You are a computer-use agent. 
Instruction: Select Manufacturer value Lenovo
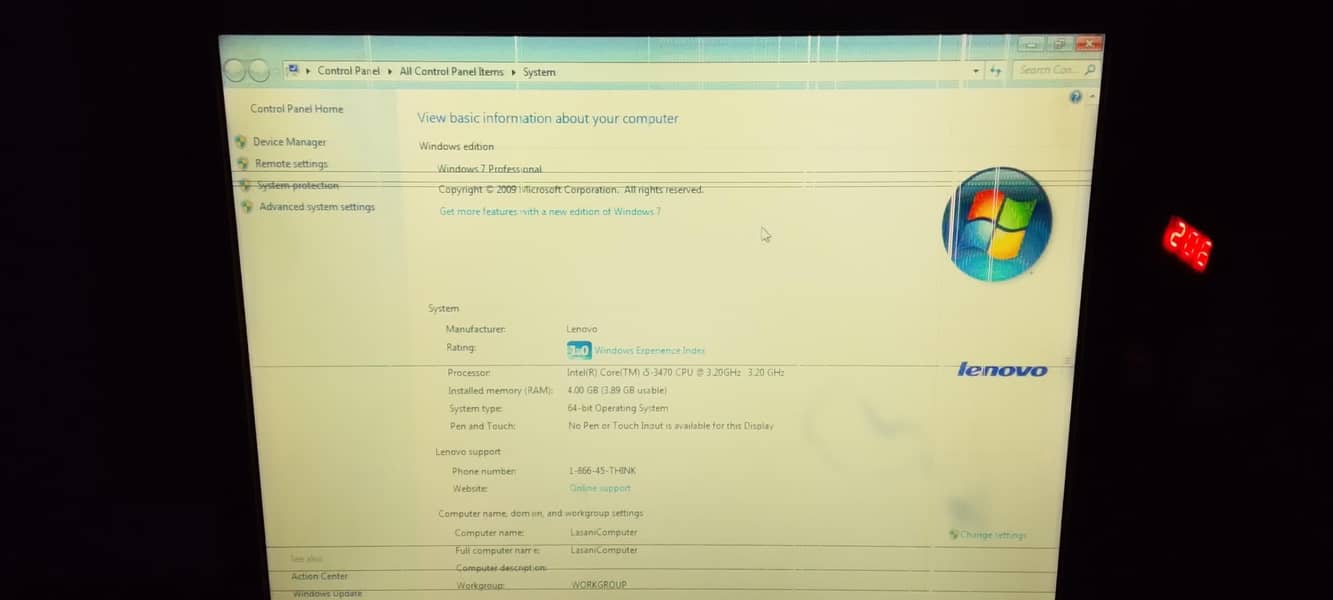[581, 329]
